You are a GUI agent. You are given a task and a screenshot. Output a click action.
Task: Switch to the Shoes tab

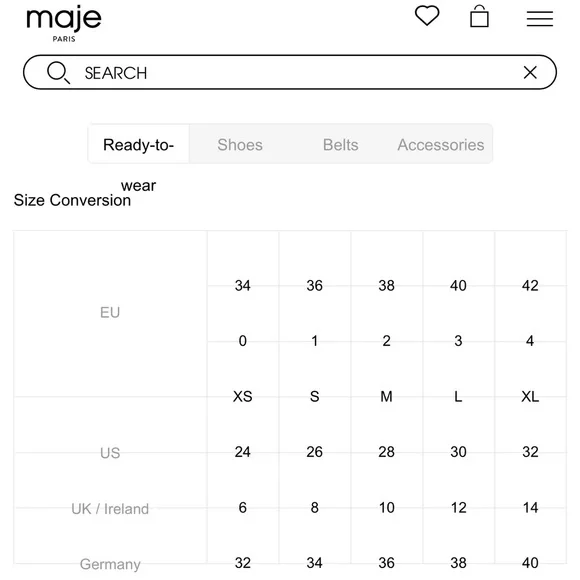point(240,145)
